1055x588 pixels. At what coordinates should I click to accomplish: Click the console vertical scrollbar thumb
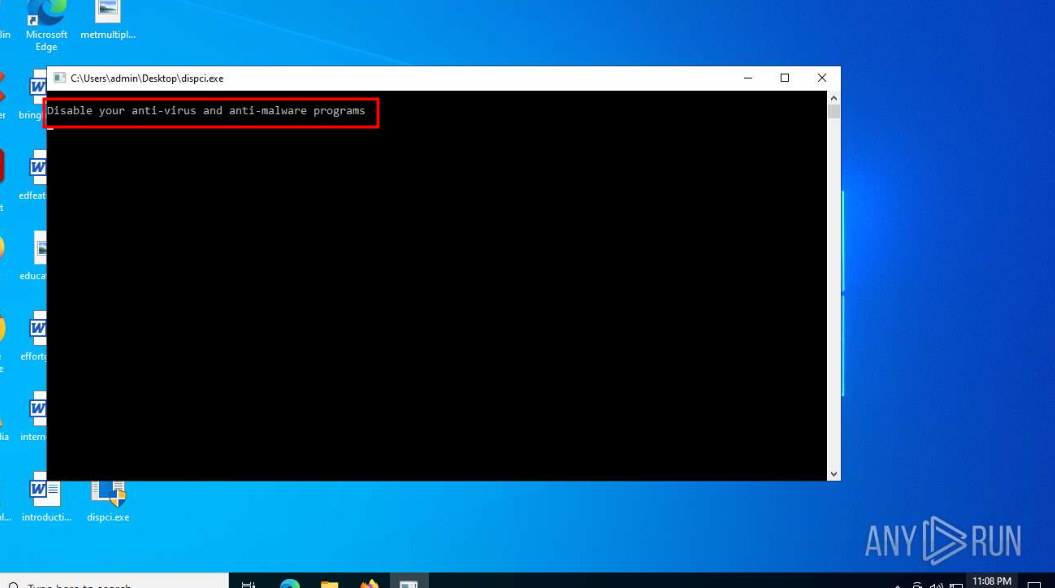coord(833,112)
